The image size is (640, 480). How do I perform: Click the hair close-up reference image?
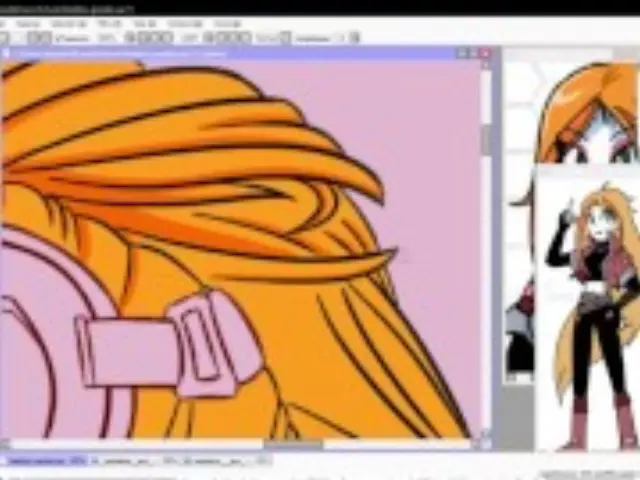tap(588, 112)
